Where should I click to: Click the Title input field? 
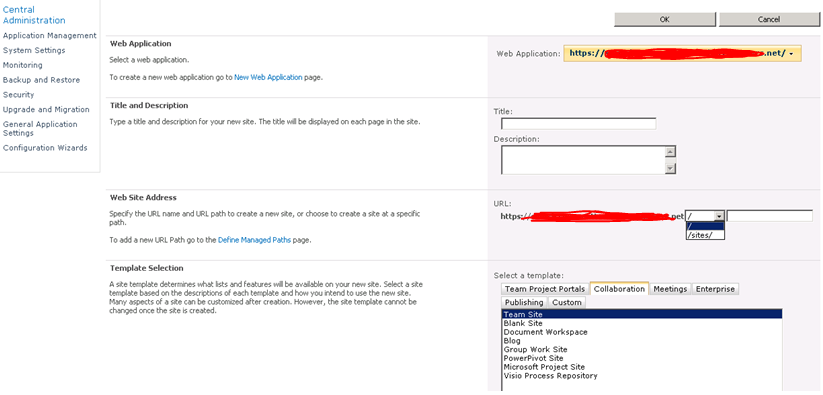pos(578,124)
